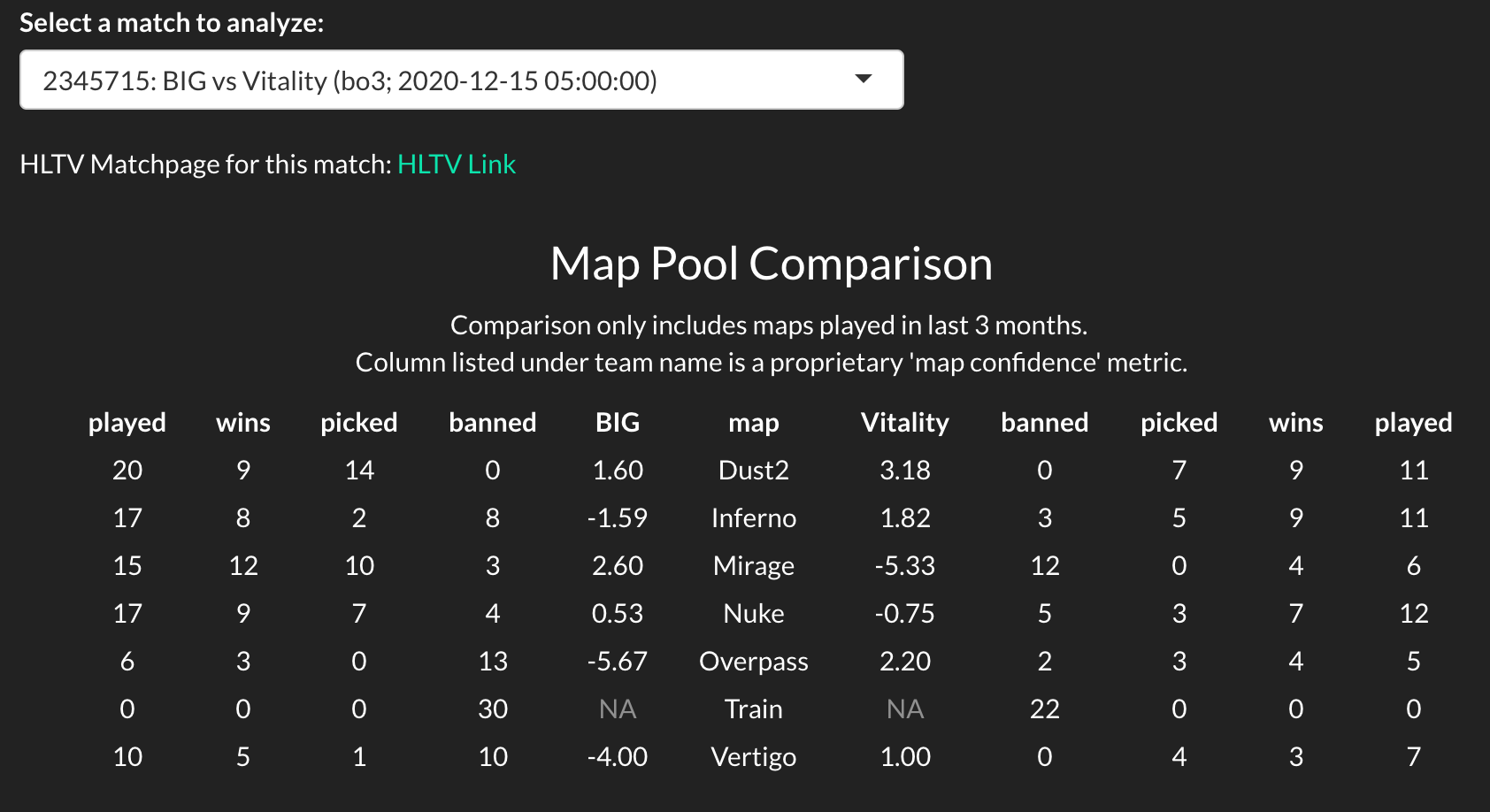Click Vitality's 3.18 Dust2 confidence value
This screenshot has height=812, width=1490.
(x=904, y=471)
